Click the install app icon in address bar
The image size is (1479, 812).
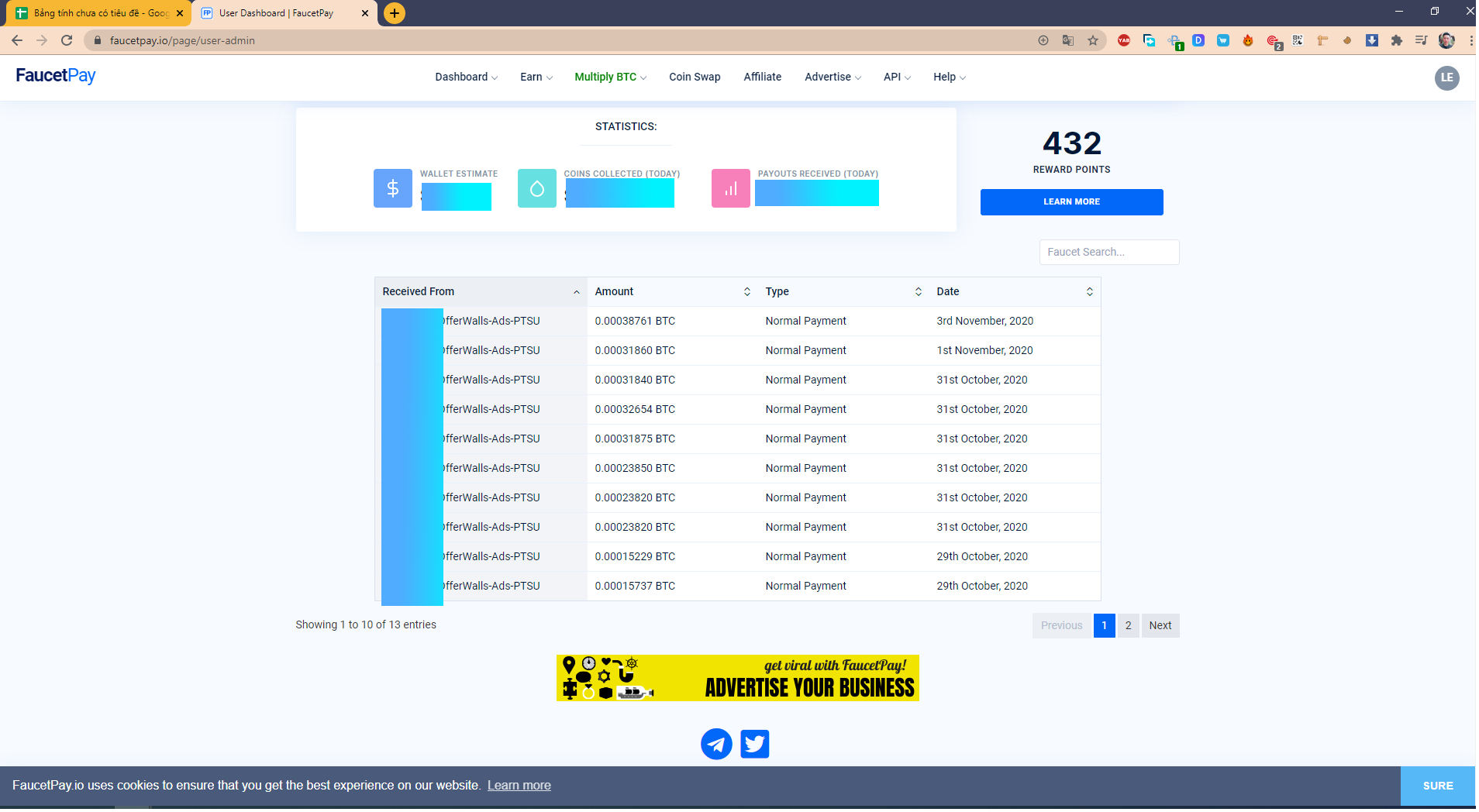coord(1043,40)
